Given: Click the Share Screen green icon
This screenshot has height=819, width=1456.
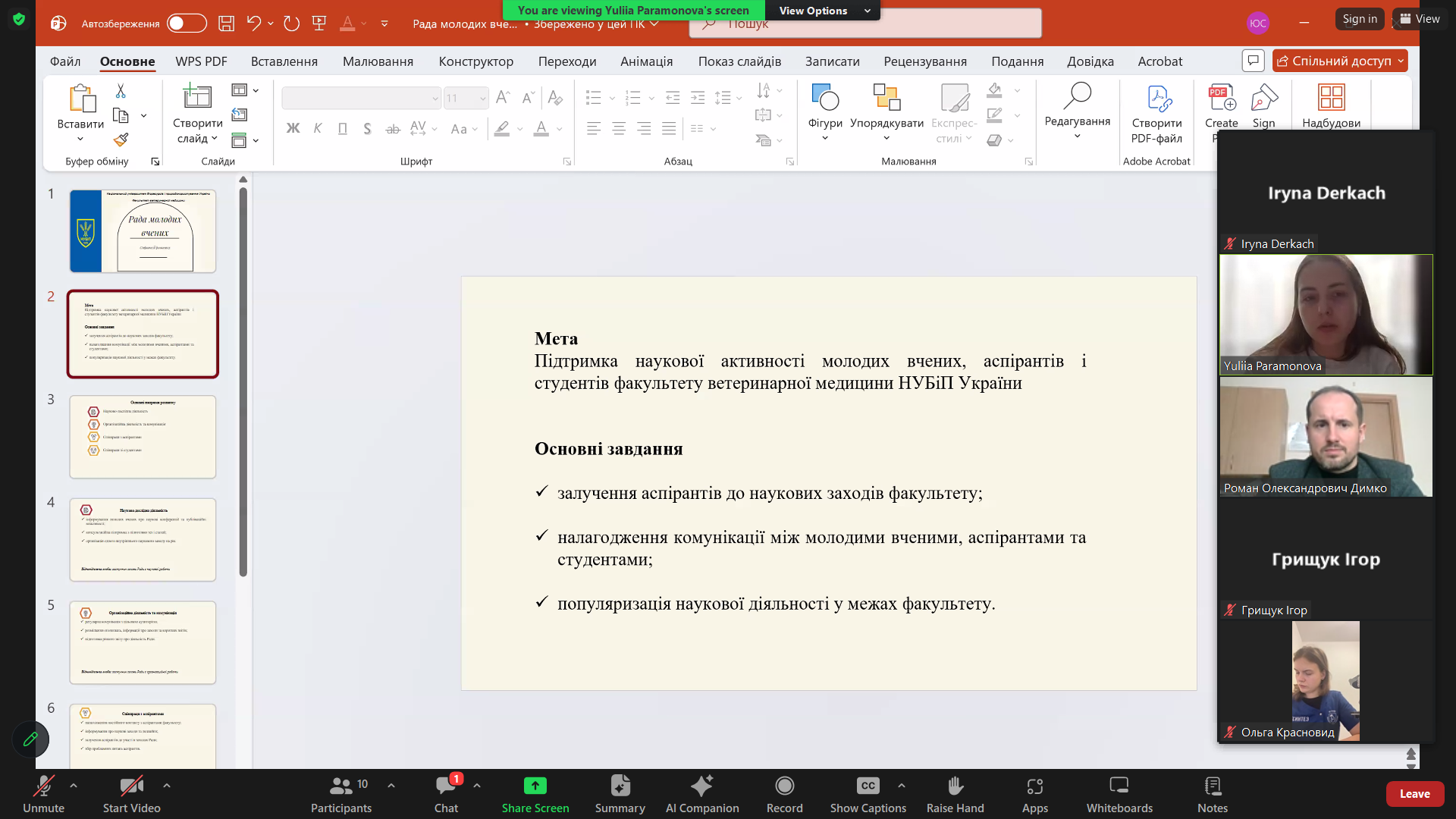Looking at the screenshot, I should pos(535,786).
